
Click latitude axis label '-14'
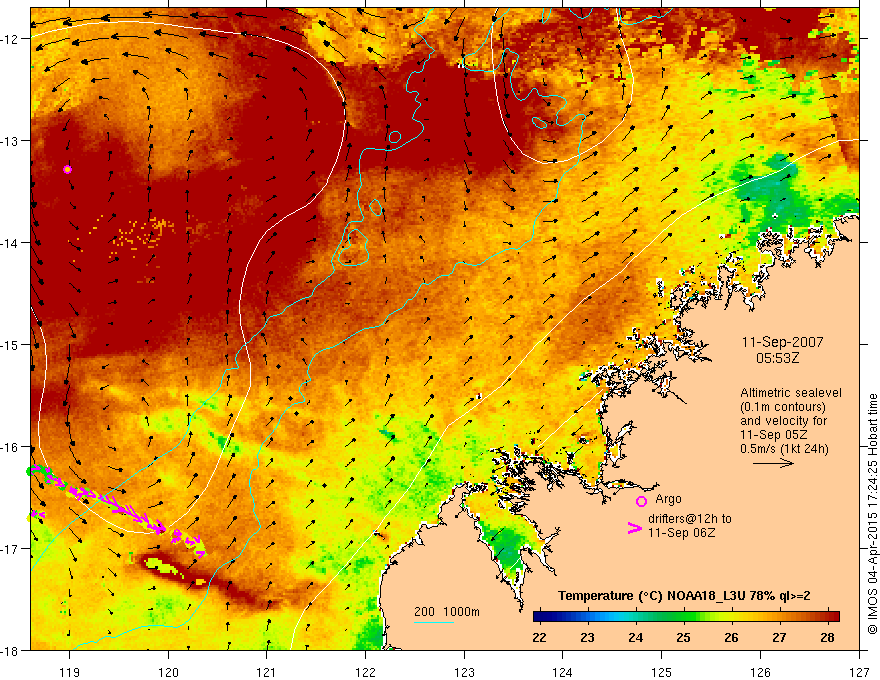(11, 243)
